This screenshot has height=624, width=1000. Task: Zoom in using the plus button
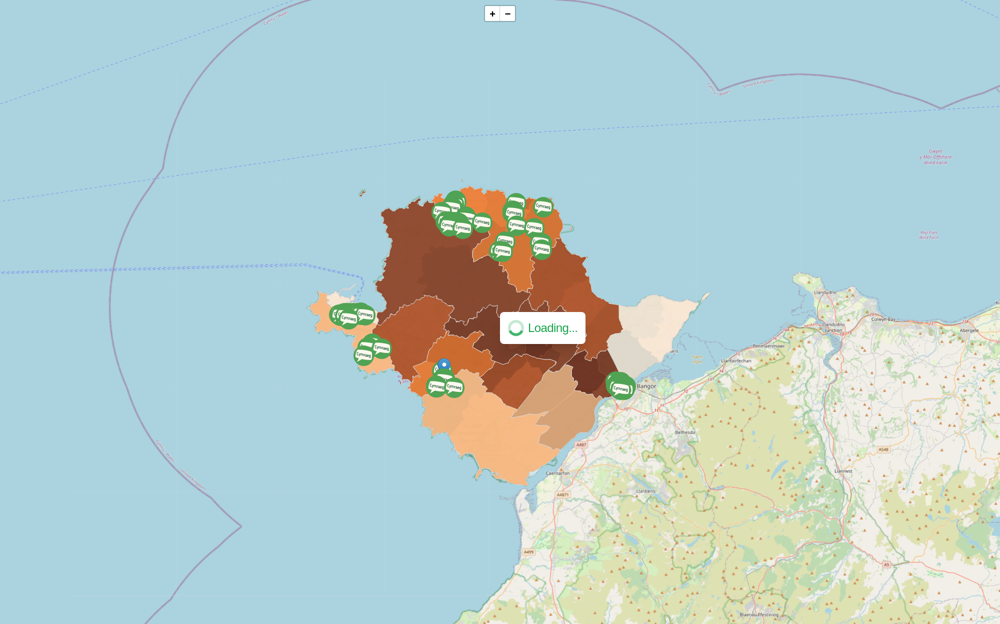[x=492, y=13]
